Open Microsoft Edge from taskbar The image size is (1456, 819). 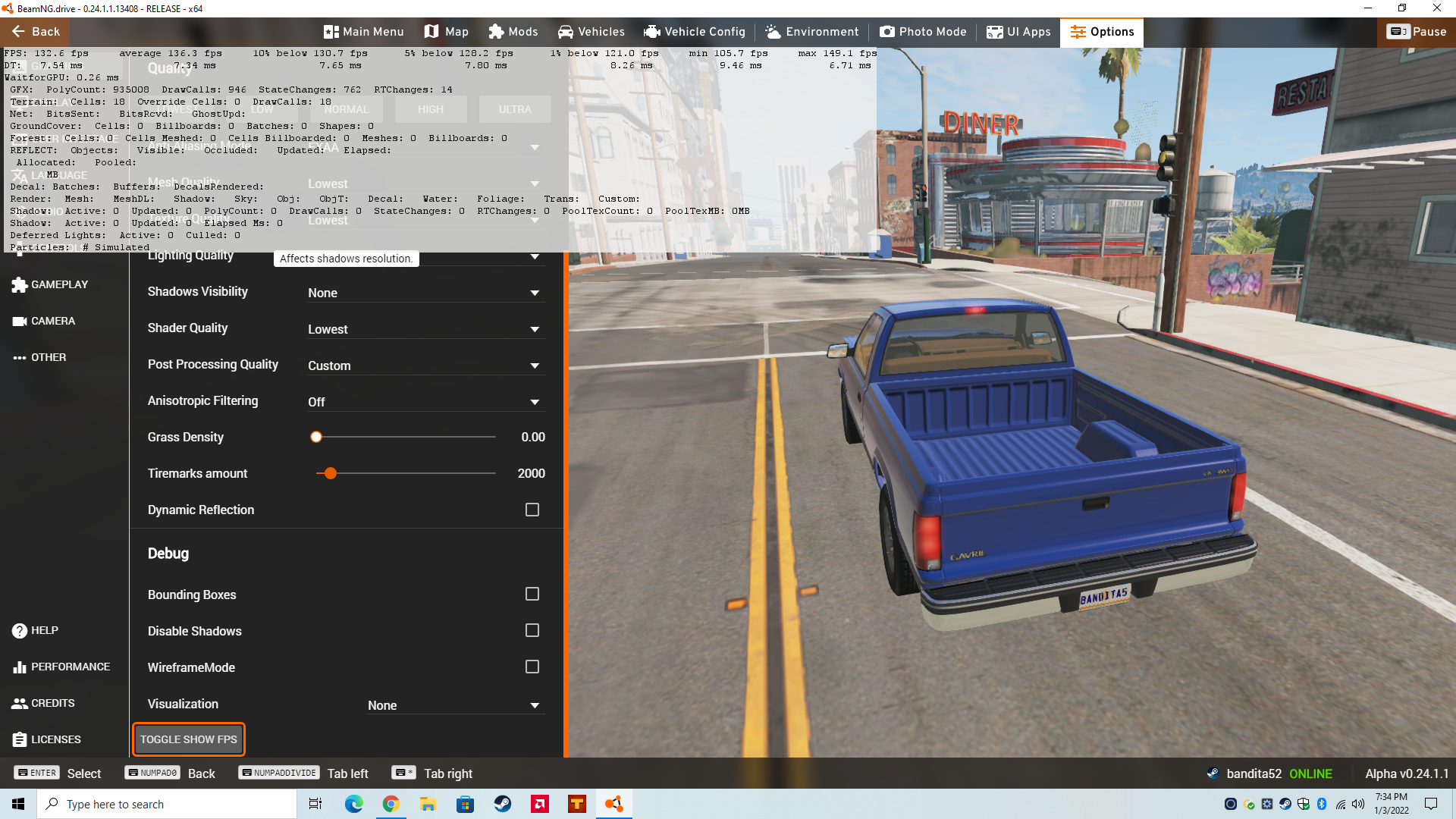pyautogui.click(x=353, y=804)
